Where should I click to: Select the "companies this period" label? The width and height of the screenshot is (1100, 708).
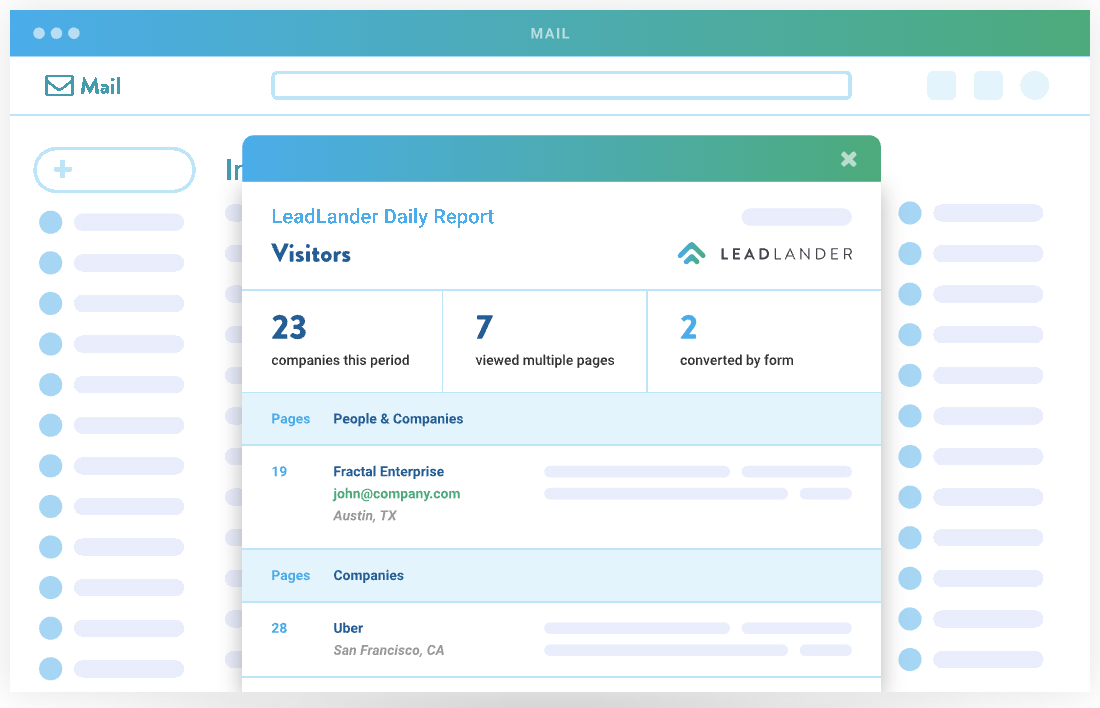[340, 360]
